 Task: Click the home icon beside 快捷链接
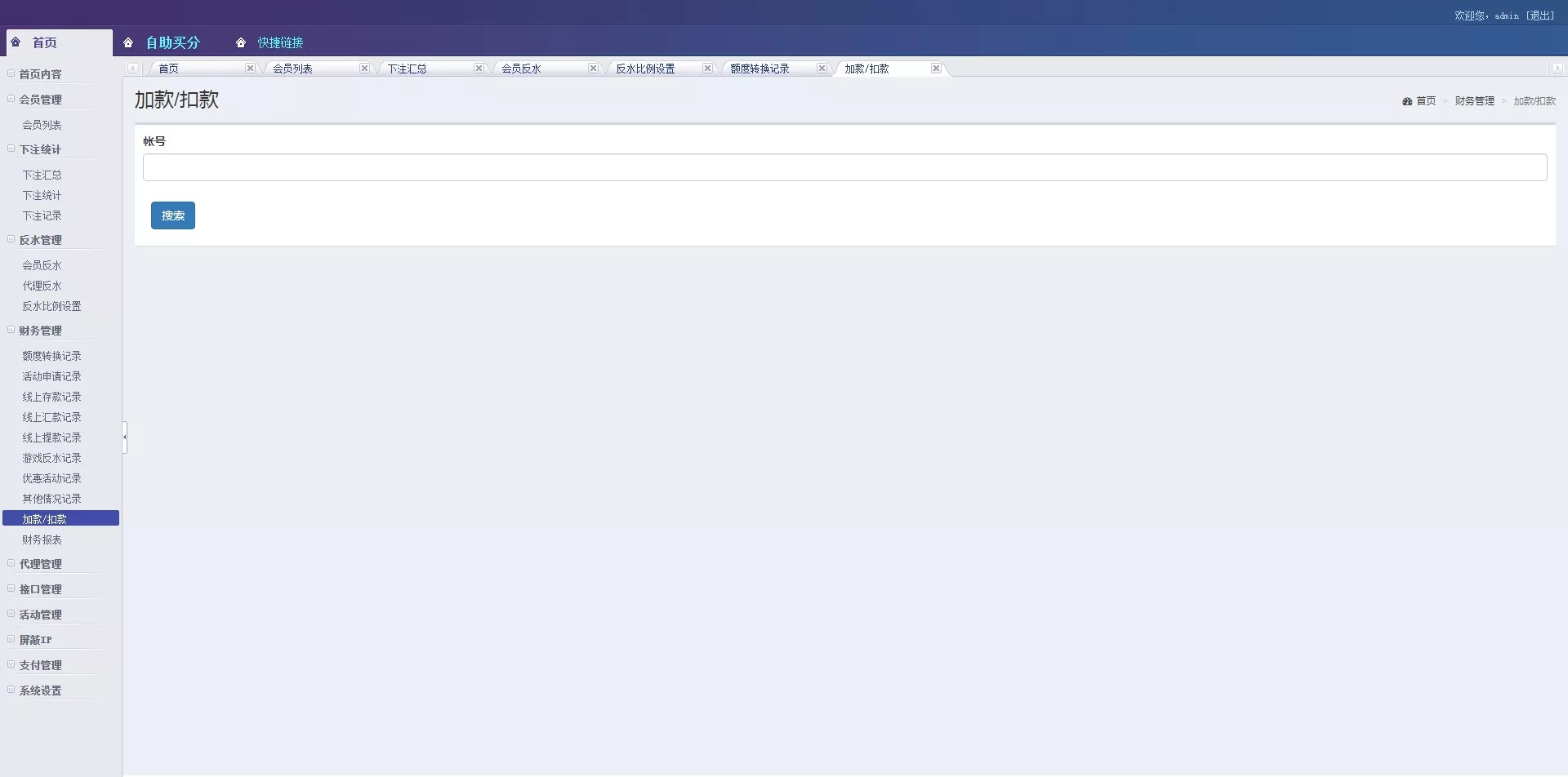pyautogui.click(x=241, y=42)
